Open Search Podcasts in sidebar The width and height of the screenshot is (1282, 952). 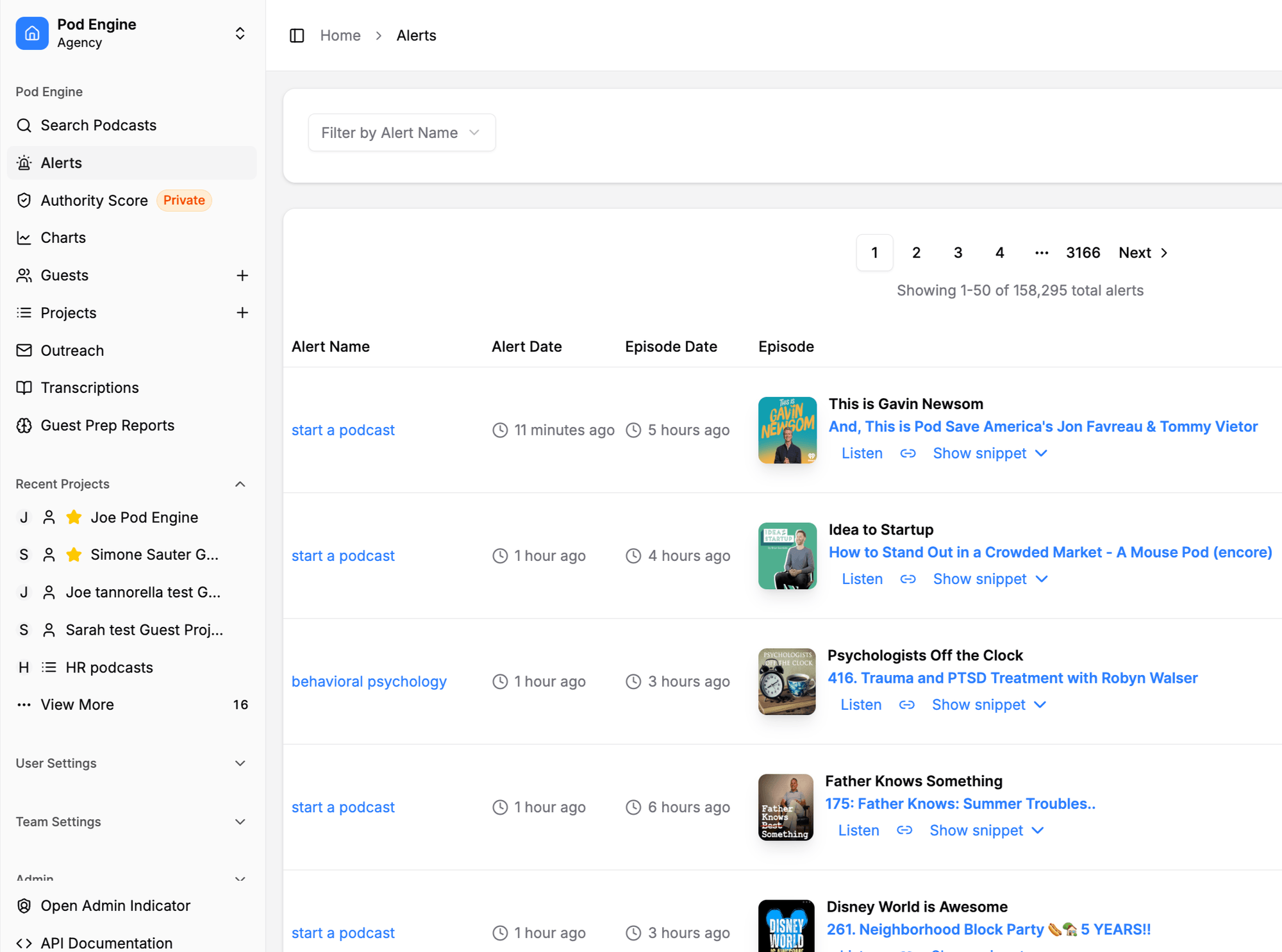pos(131,125)
